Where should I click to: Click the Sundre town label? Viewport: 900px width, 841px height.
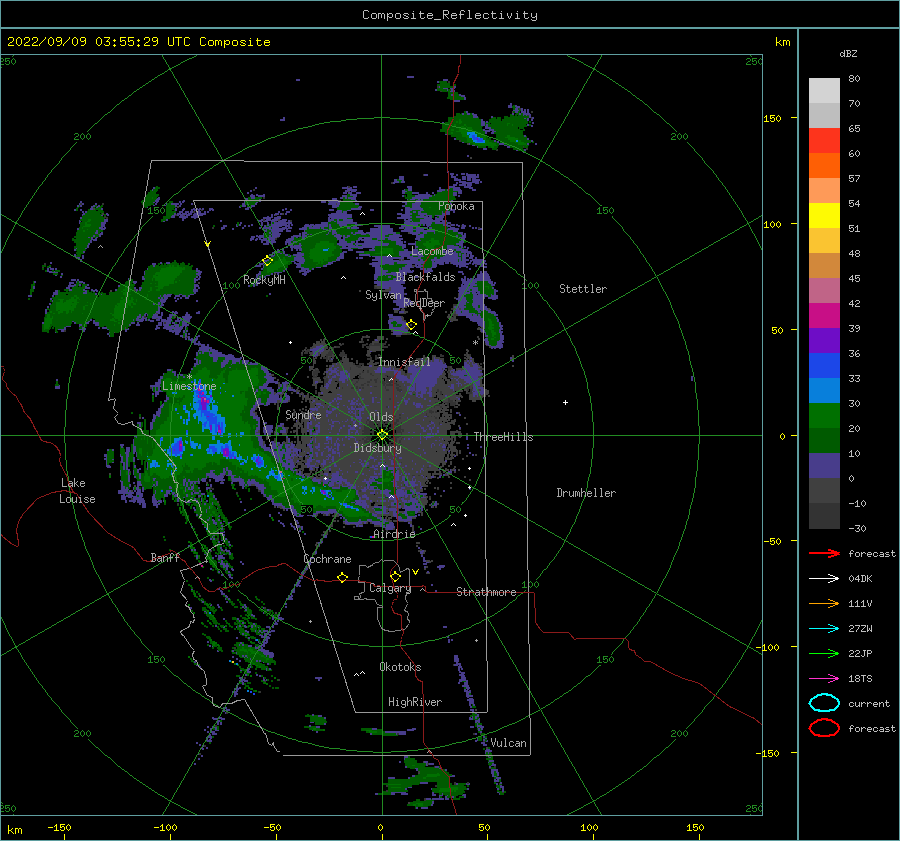pyautogui.click(x=303, y=414)
